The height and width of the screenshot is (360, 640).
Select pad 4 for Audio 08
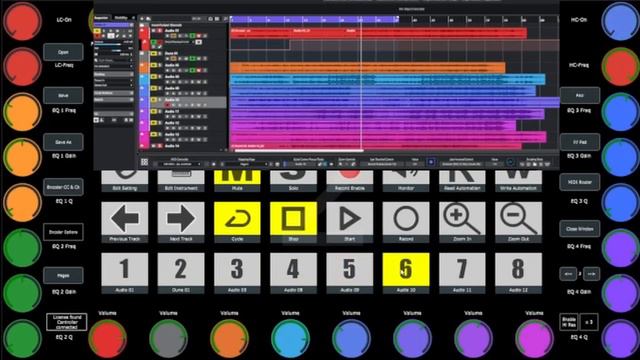(x=293, y=273)
